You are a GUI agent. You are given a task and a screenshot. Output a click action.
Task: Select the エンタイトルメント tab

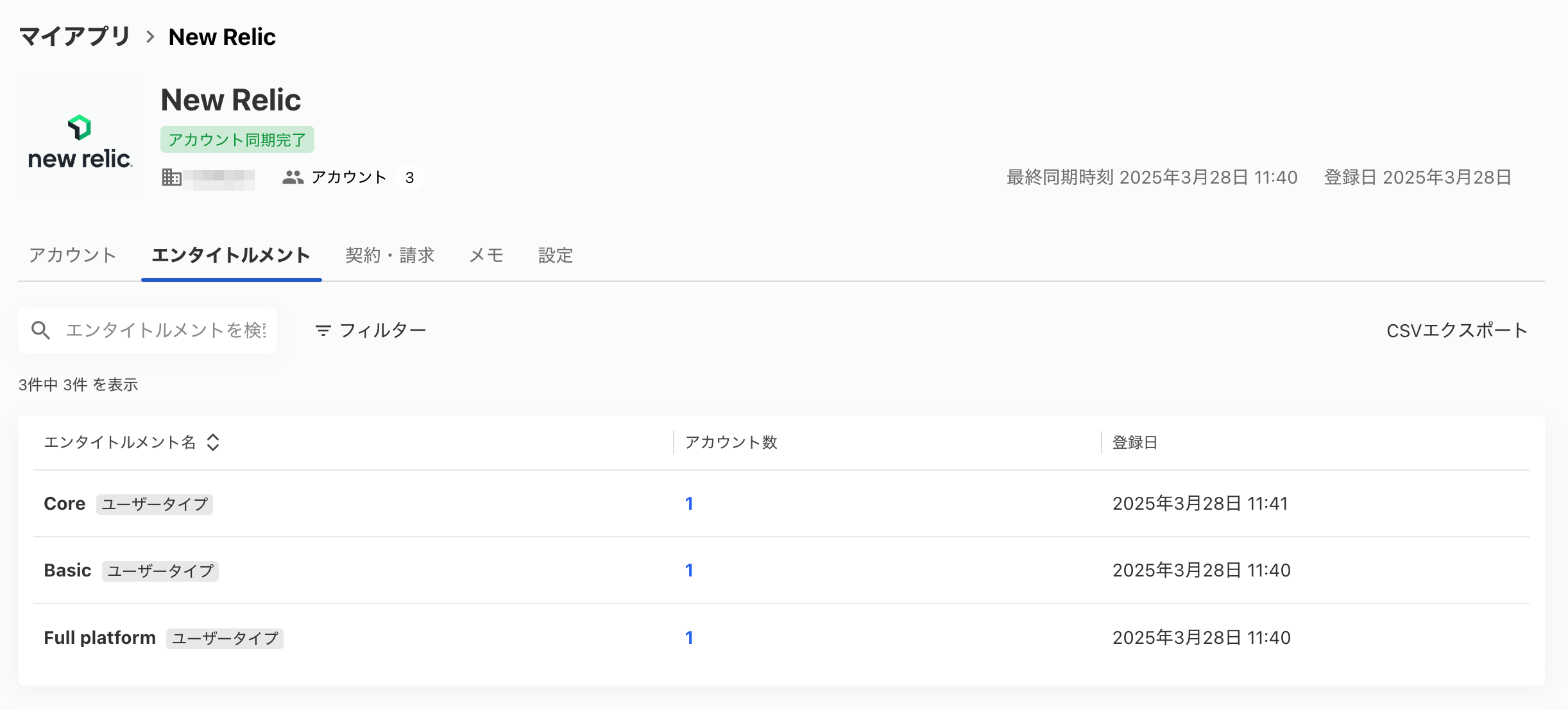pyautogui.click(x=231, y=255)
